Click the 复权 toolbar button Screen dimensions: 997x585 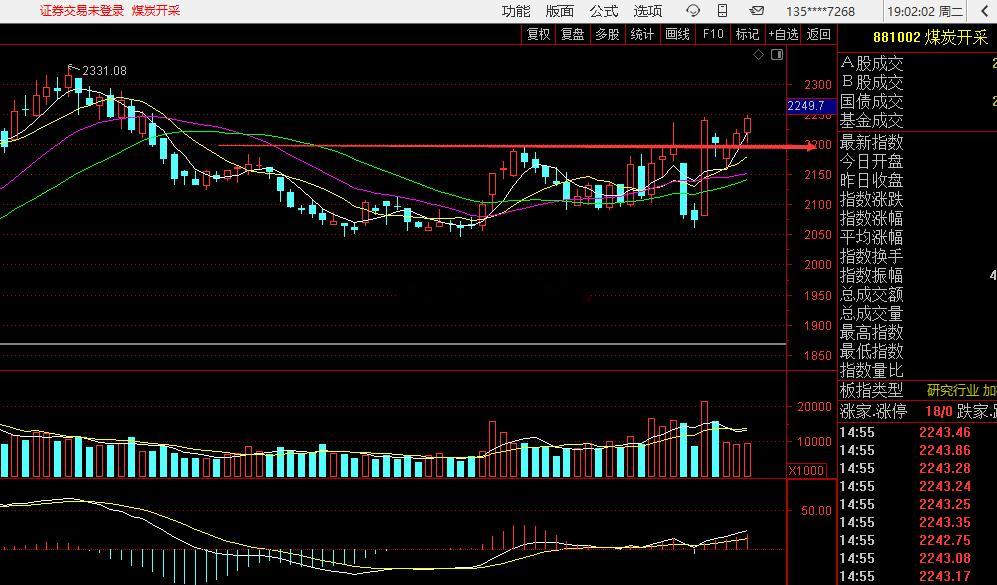coord(539,34)
